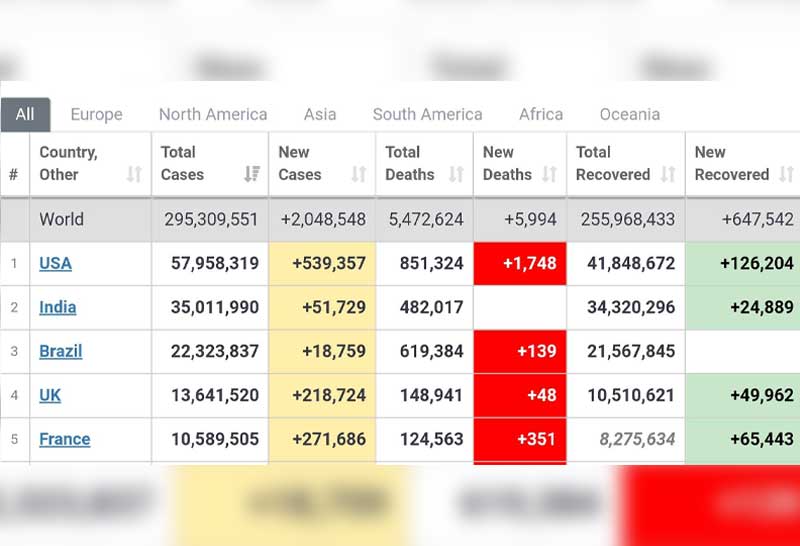This screenshot has height=546, width=800.
Task: Sort Total Recovered using arrow icon
Action: [x=668, y=174]
